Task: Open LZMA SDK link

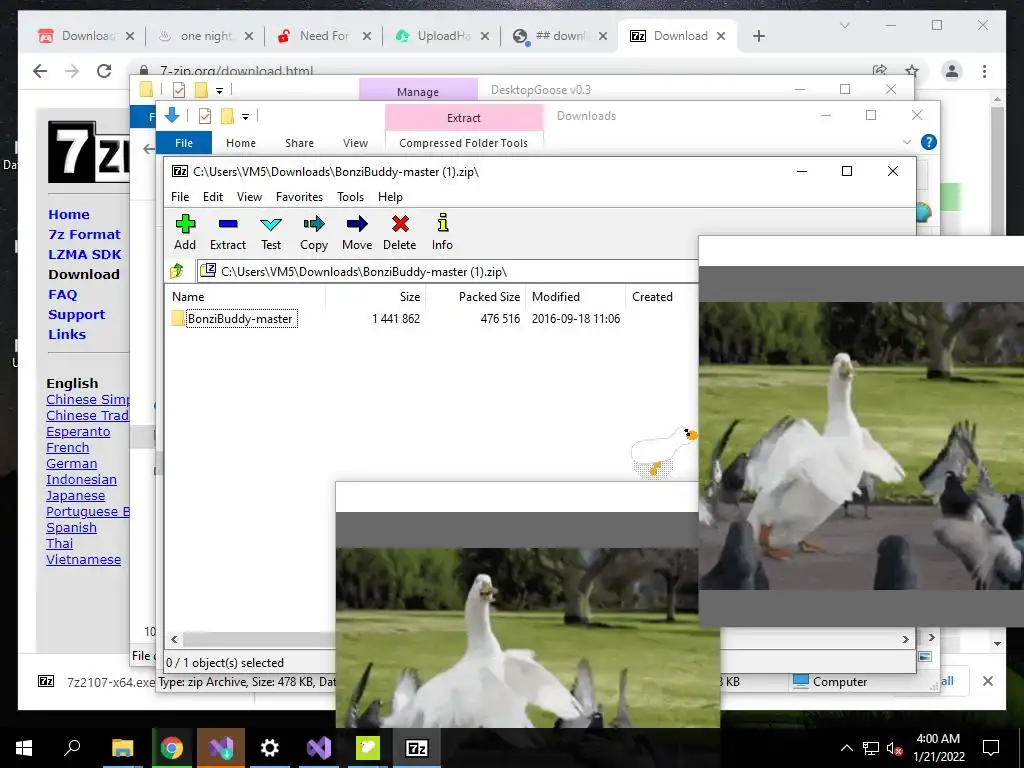Action: pyautogui.click(x=85, y=255)
